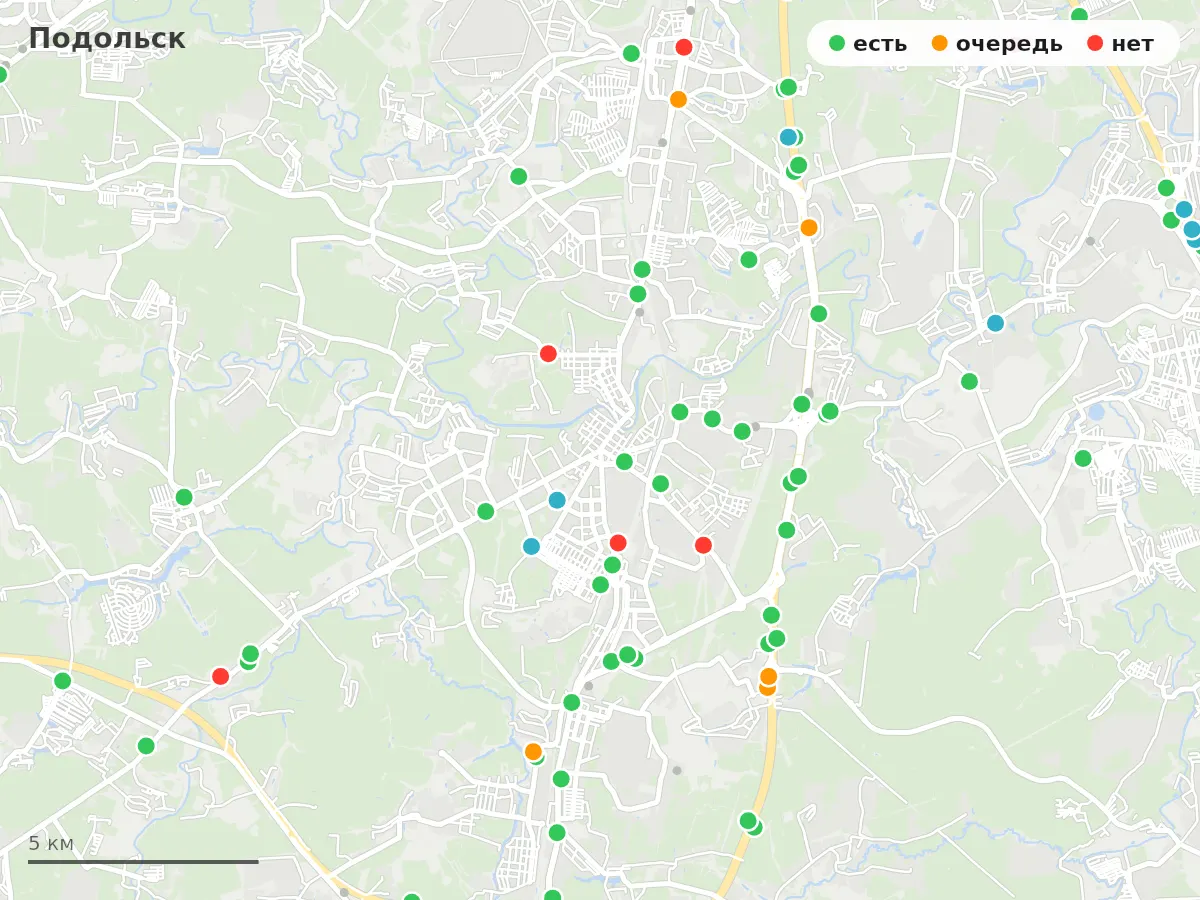
Task: Click the orange 'очередь' legend entry
Action: click(x=997, y=44)
